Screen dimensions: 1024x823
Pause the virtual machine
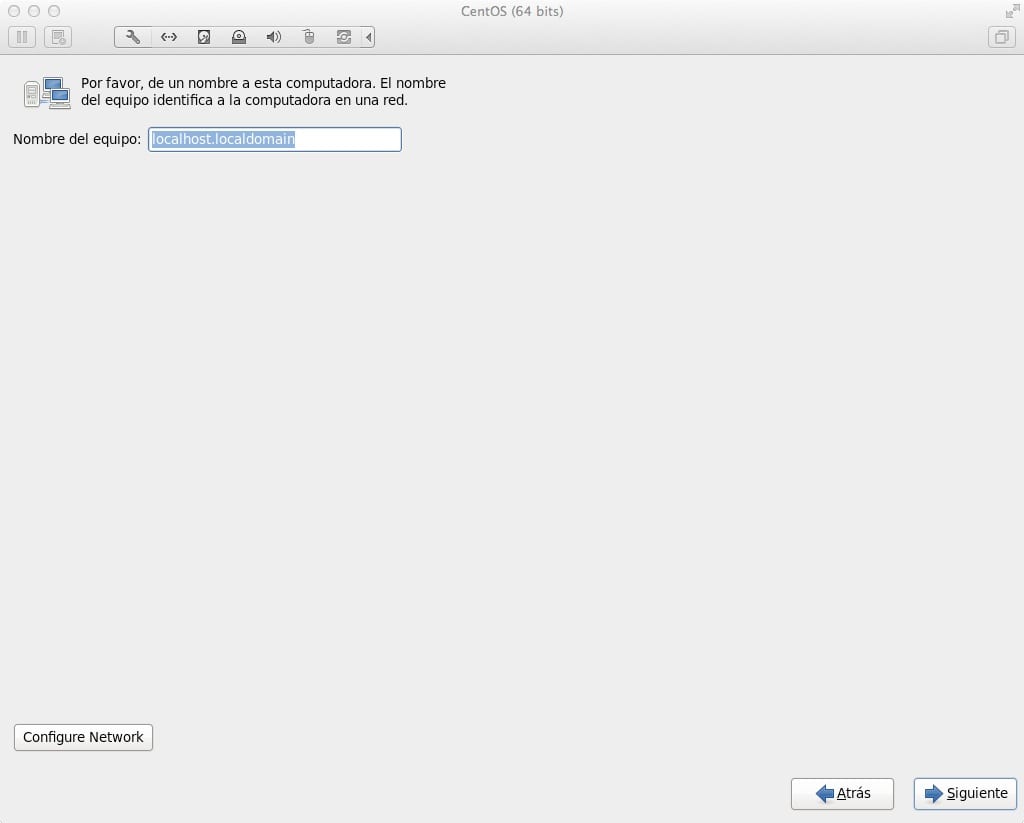click(x=22, y=38)
